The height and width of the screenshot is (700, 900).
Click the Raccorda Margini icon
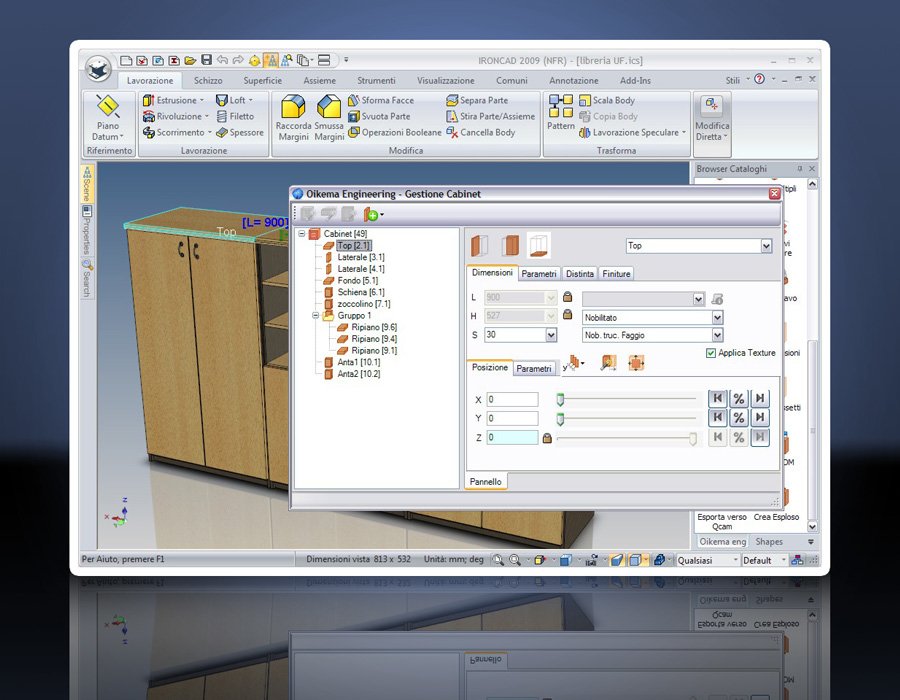(x=293, y=107)
